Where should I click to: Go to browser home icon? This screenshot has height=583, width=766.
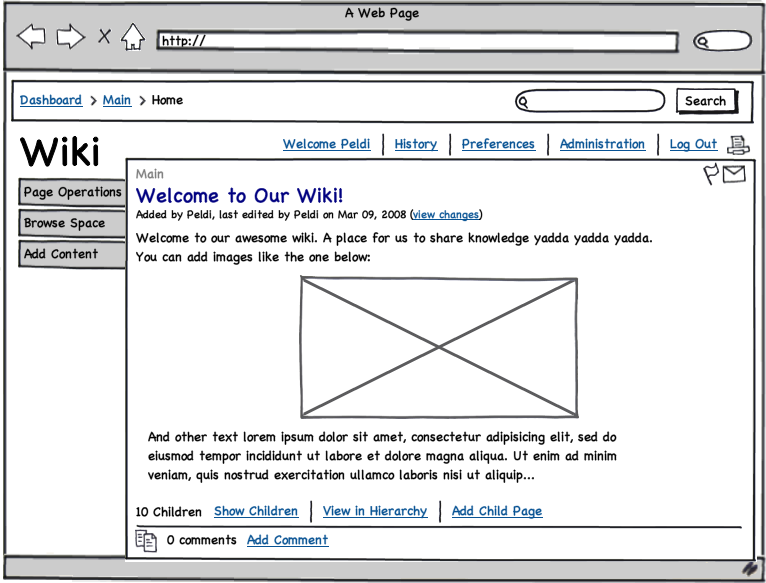point(133,37)
